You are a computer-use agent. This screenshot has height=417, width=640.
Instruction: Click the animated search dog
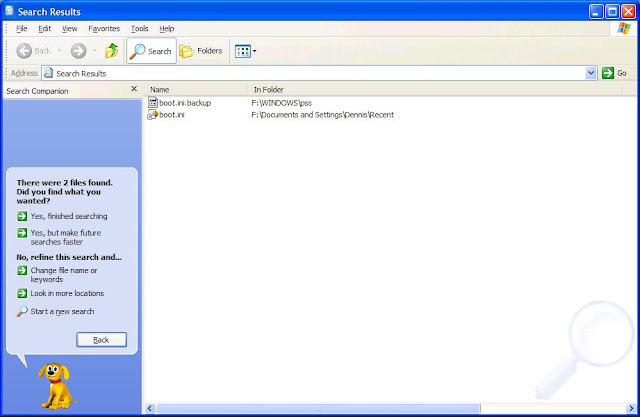point(56,386)
